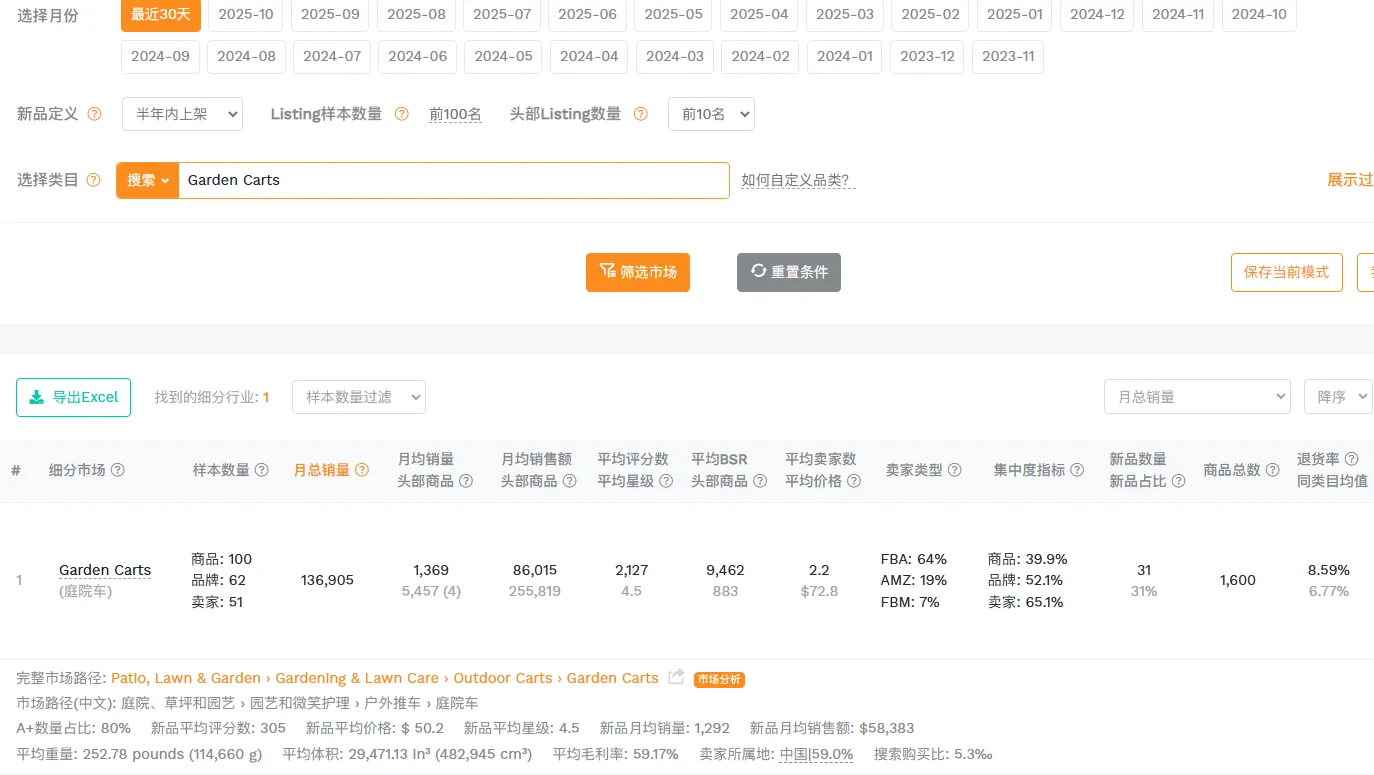Open the 降序 sort order dropdown
This screenshot has width=1374, height=775.
(1337, 396)
